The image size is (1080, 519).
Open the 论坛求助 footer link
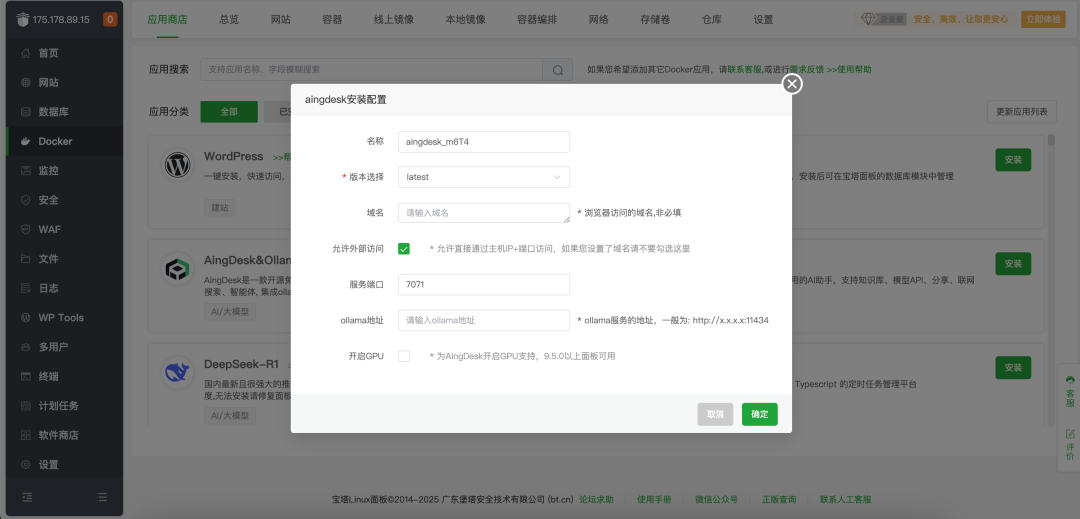click(x=596, y=499)
